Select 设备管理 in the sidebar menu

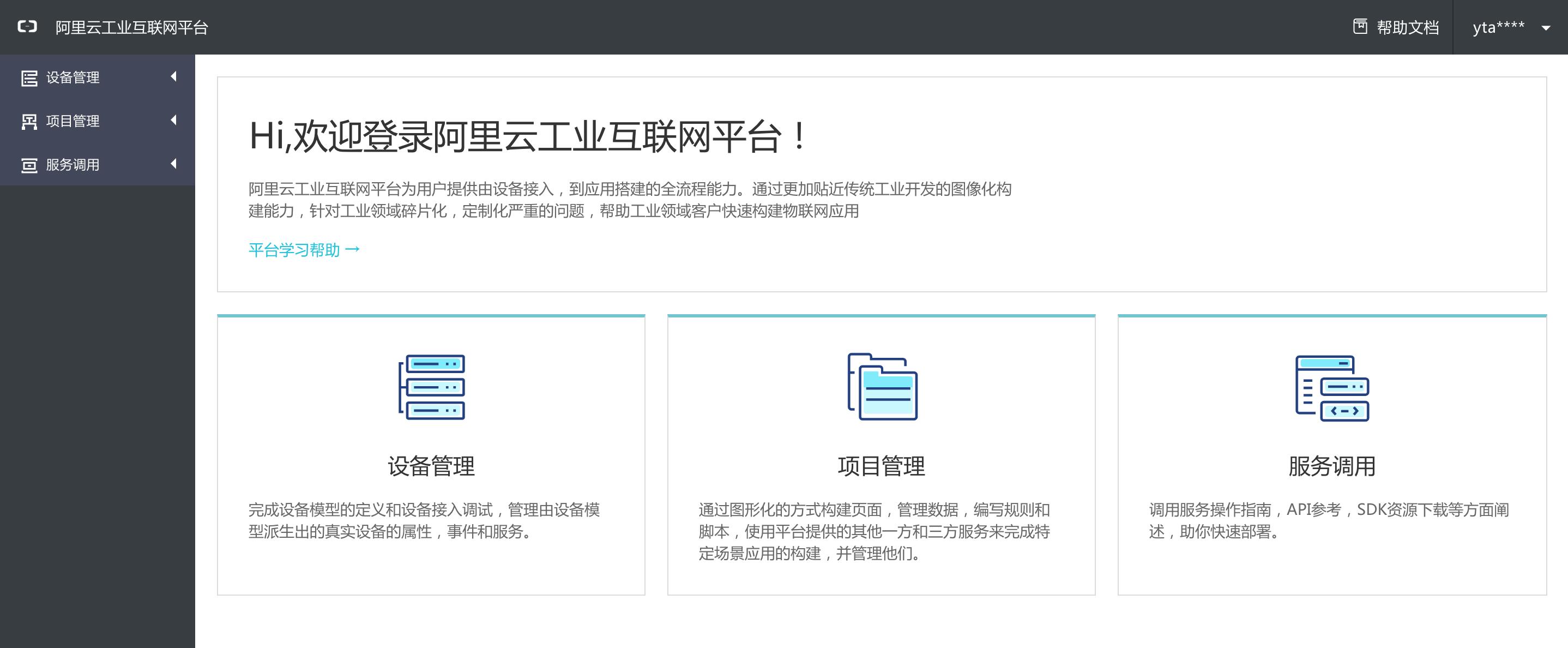pos(73,78)
